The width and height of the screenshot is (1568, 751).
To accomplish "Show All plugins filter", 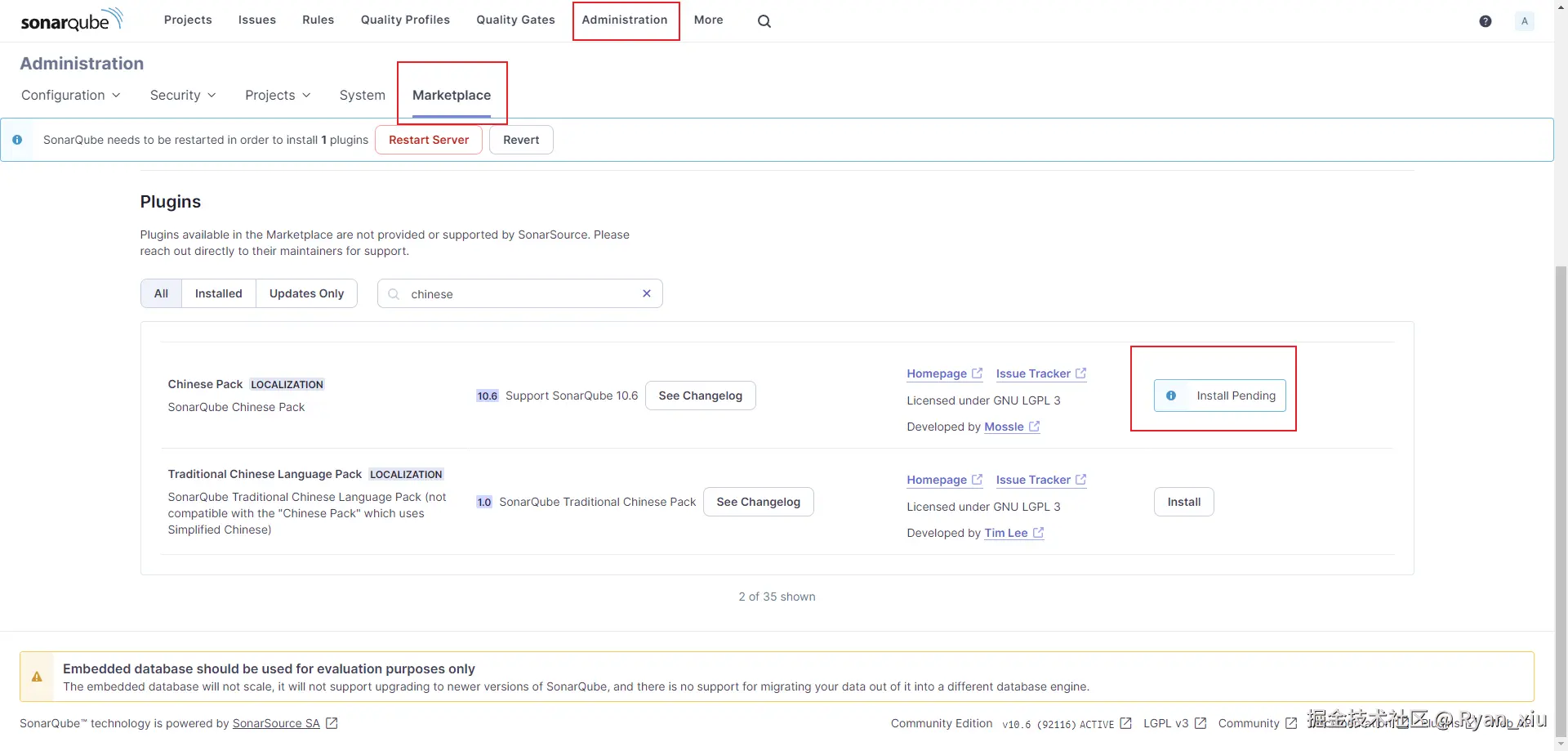I will [x=161, y=293].
